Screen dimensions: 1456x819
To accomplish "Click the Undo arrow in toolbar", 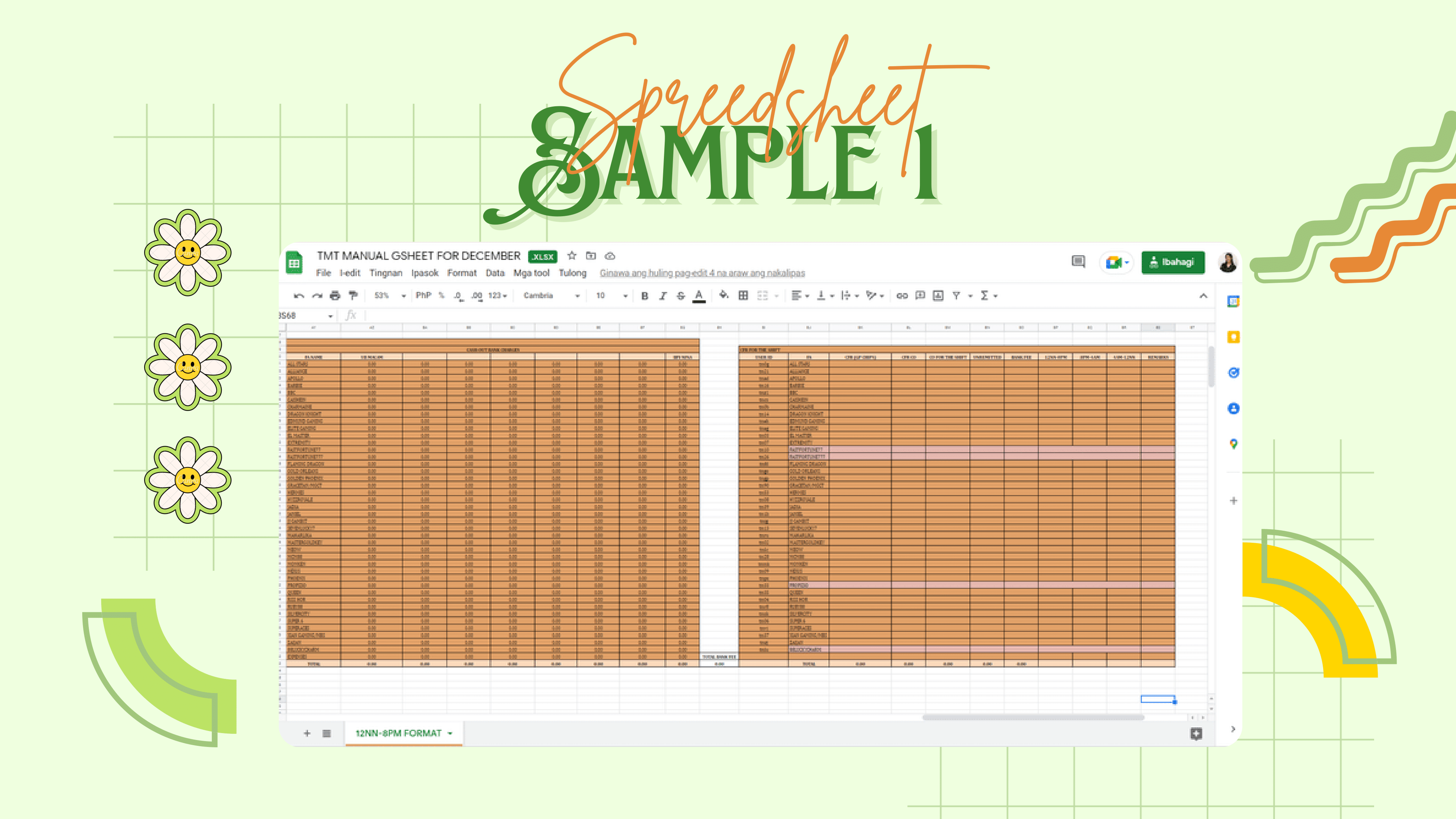I will tap(299, 296).
